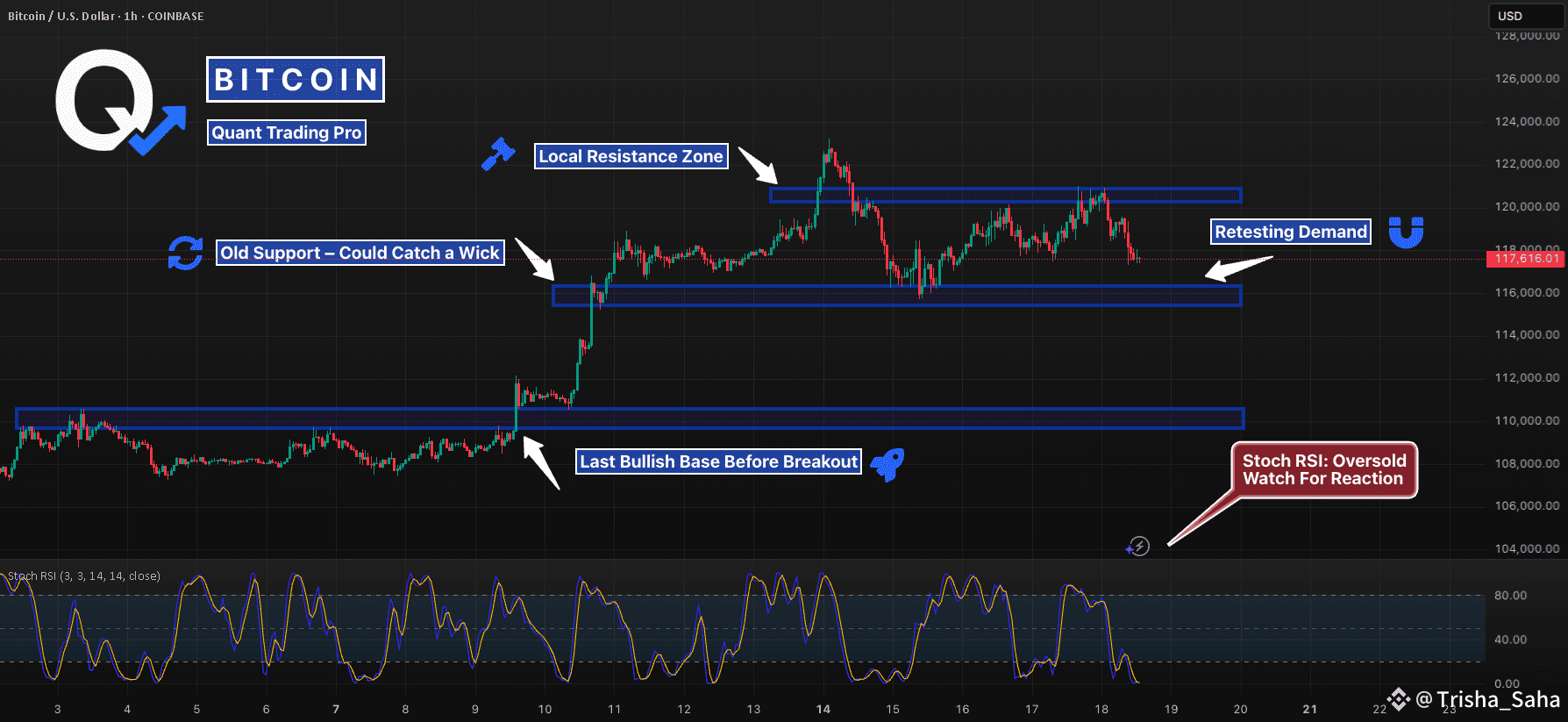Click date 14 on the time axis
Screen dimensions: 1568x722
pos(823,709)
